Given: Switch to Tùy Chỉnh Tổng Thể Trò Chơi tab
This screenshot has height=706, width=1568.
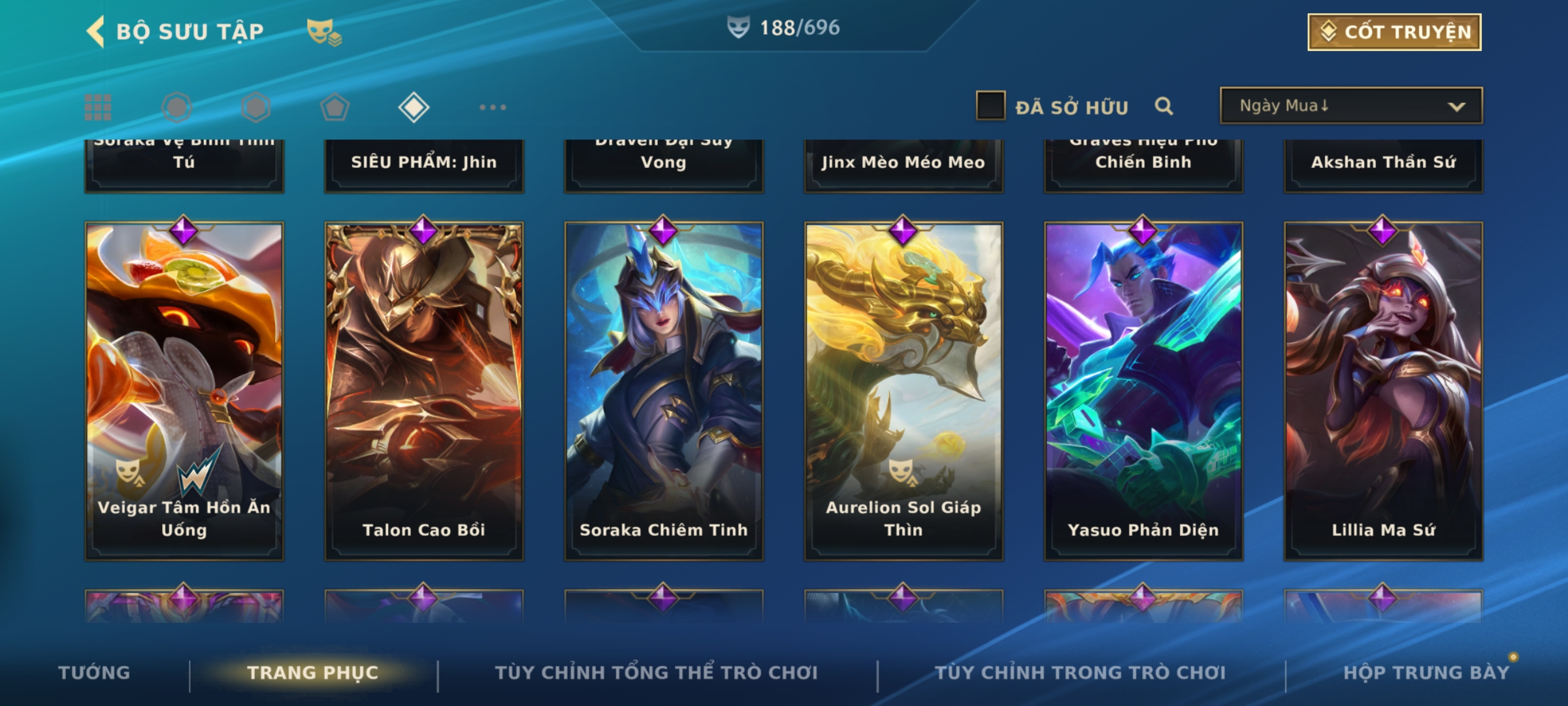Looking at the screenshot, I should coord(656,673).
